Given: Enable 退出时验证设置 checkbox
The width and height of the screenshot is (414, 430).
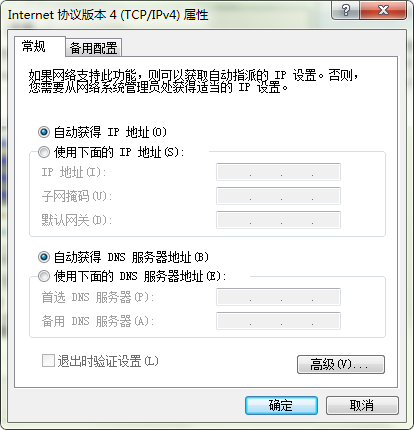Looking at the screenshot, I should pos(48,361).
